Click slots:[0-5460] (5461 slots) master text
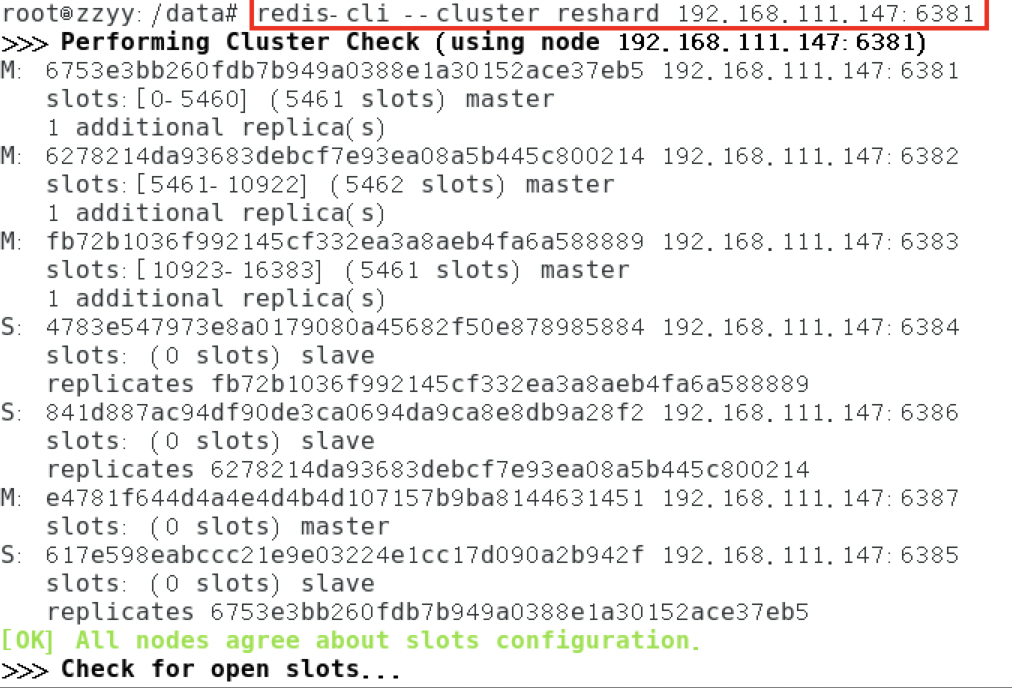1012x688 pixels. tap(300, 99)
